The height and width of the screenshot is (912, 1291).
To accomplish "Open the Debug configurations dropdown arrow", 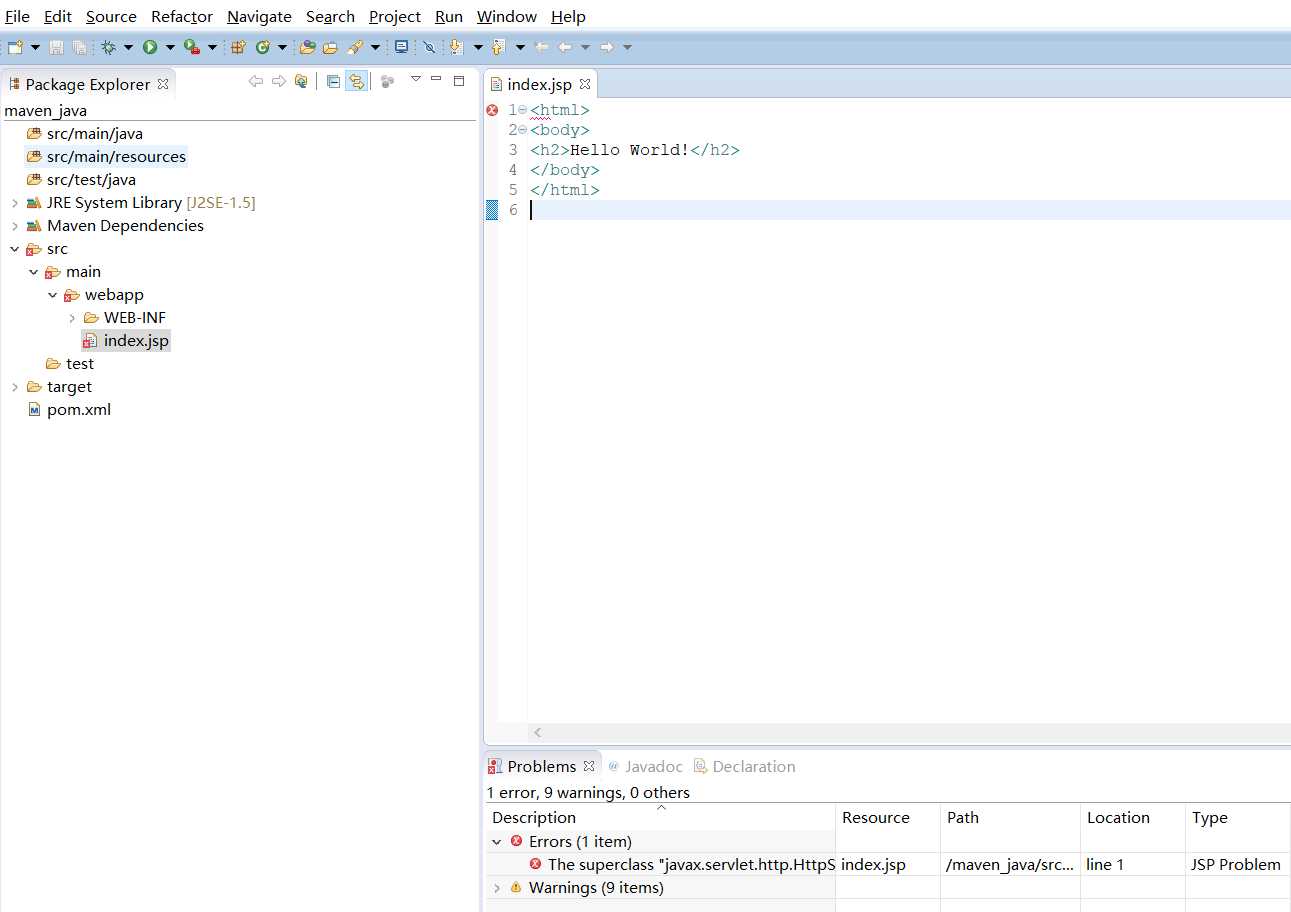I will click(x=128, y=47).
